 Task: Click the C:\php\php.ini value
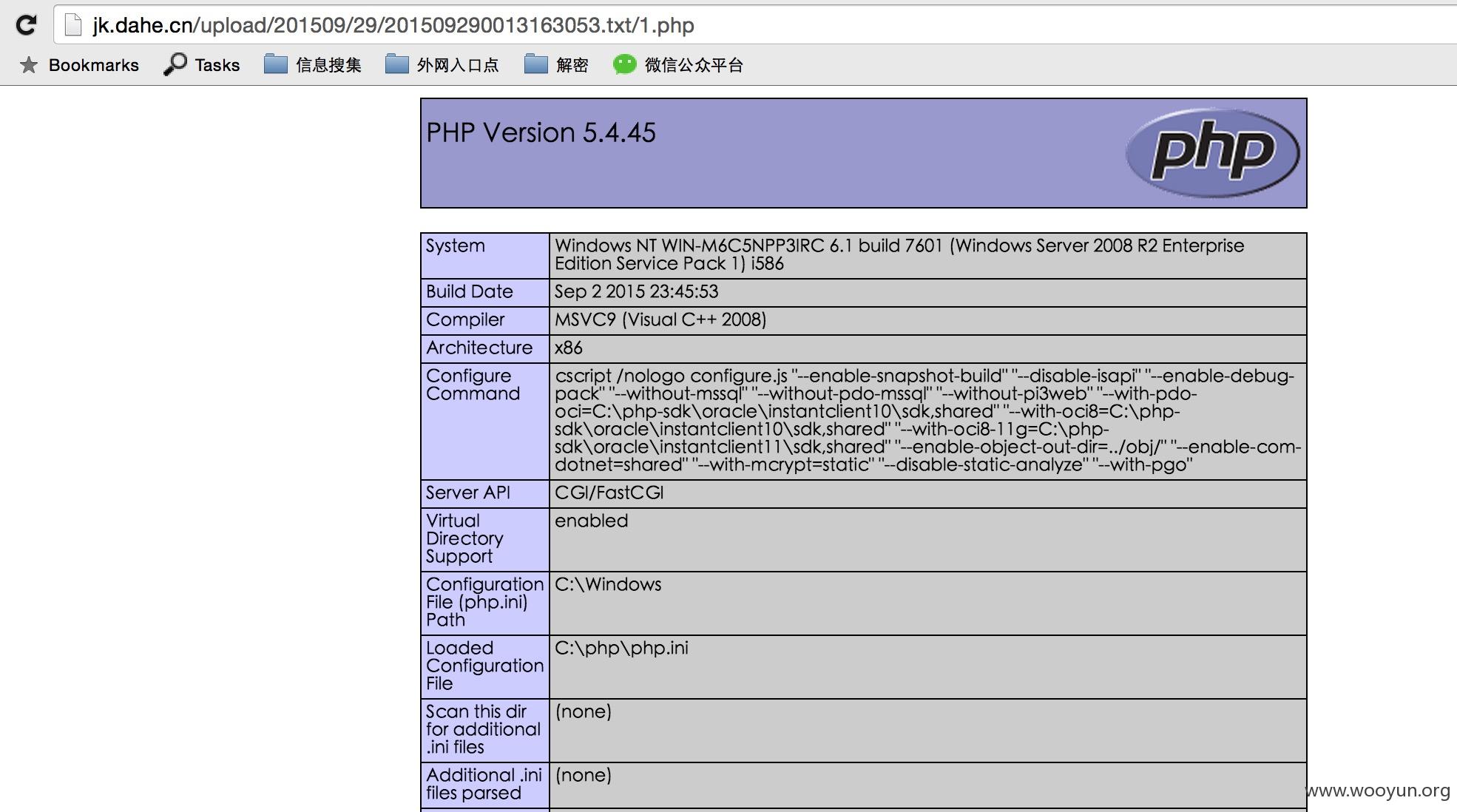tap(621, 649)
